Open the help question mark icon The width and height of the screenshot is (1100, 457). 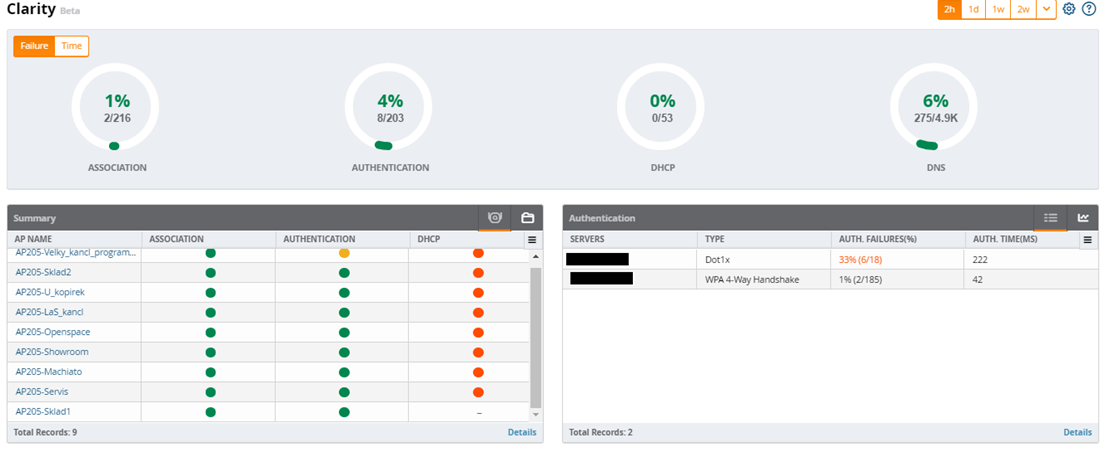[x=1088, y=9]
